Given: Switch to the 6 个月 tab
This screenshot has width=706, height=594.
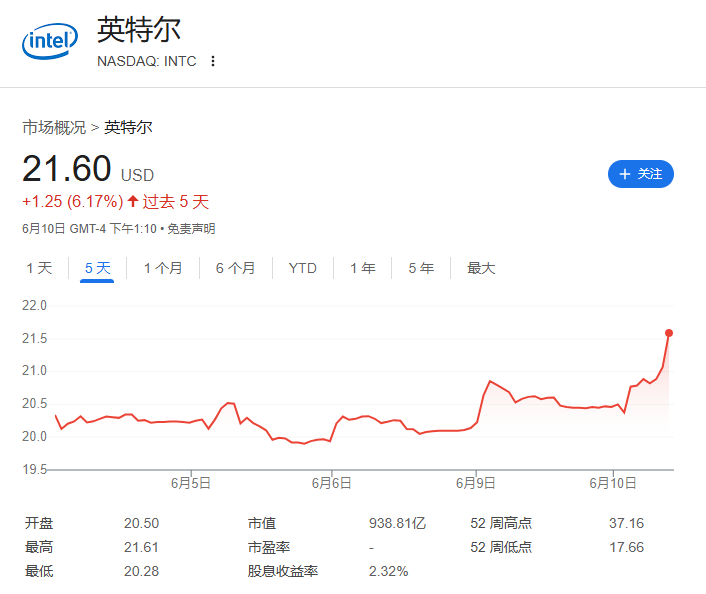Looking at the screenshot, I should (x=235, y=268).
